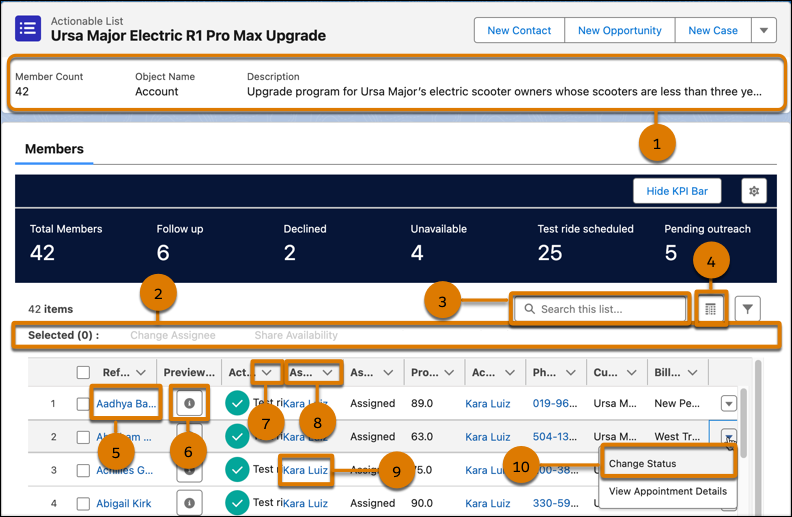Click Change Assignee action
The width and height of the screenshot is (792, 517).
point(173,335)
